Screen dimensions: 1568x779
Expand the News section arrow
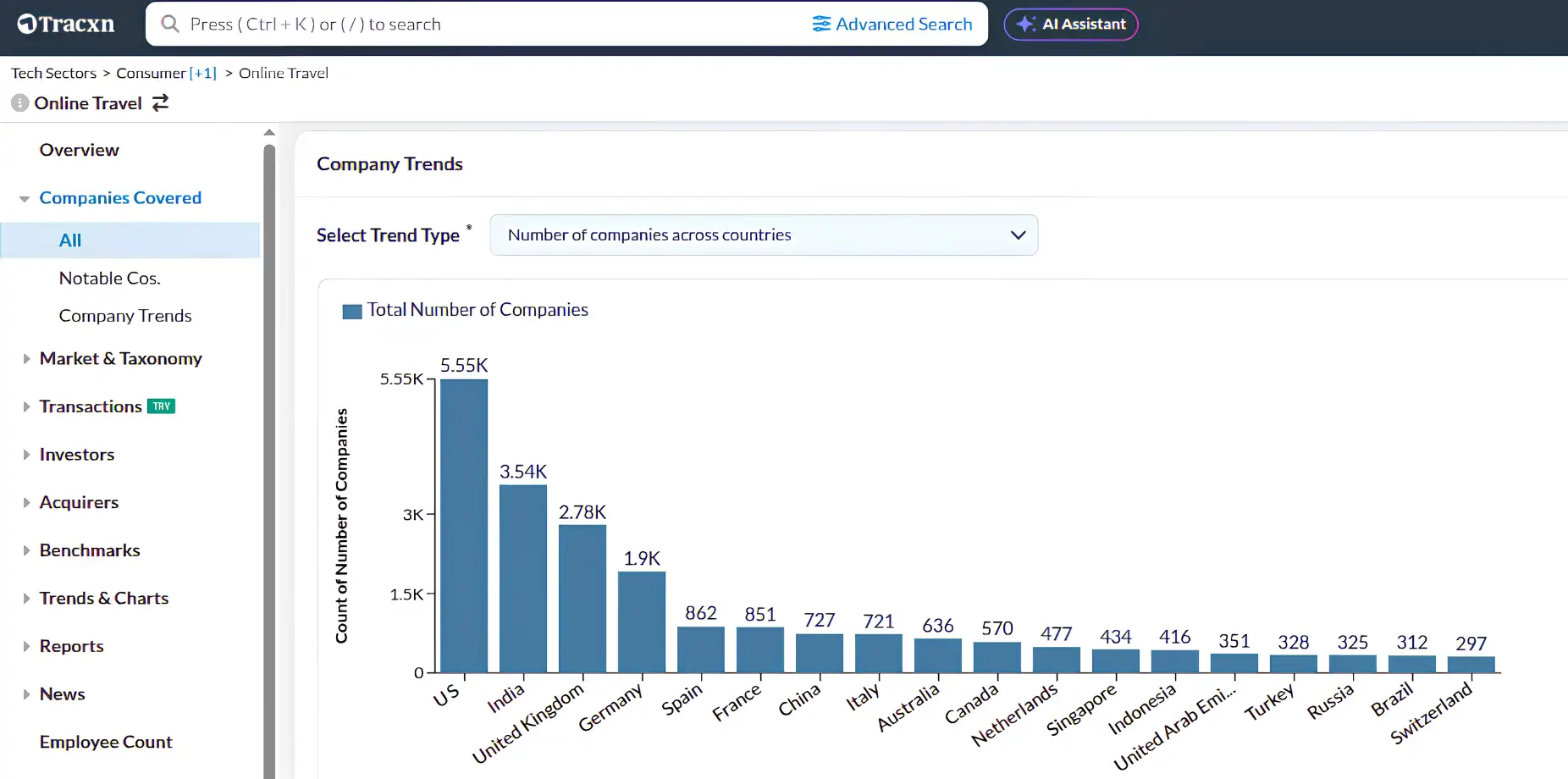(26, 694)
